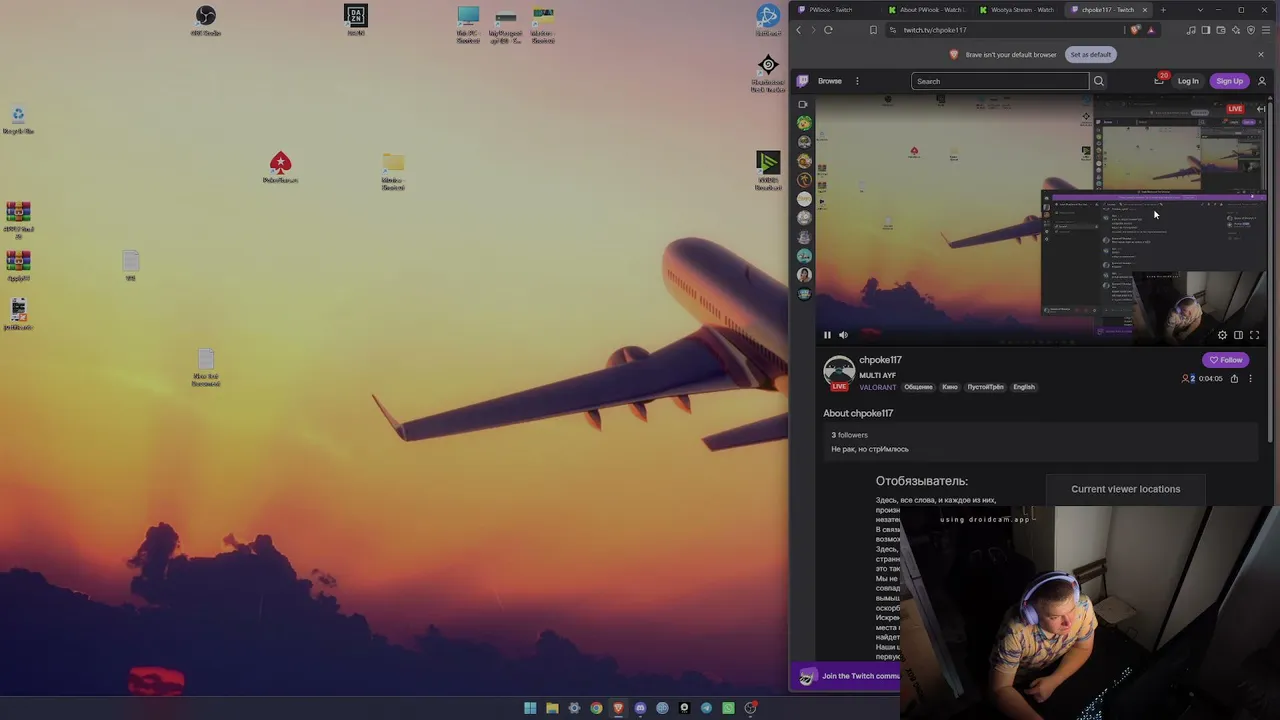Open Brave browser taskbar icon

point(618,708)
